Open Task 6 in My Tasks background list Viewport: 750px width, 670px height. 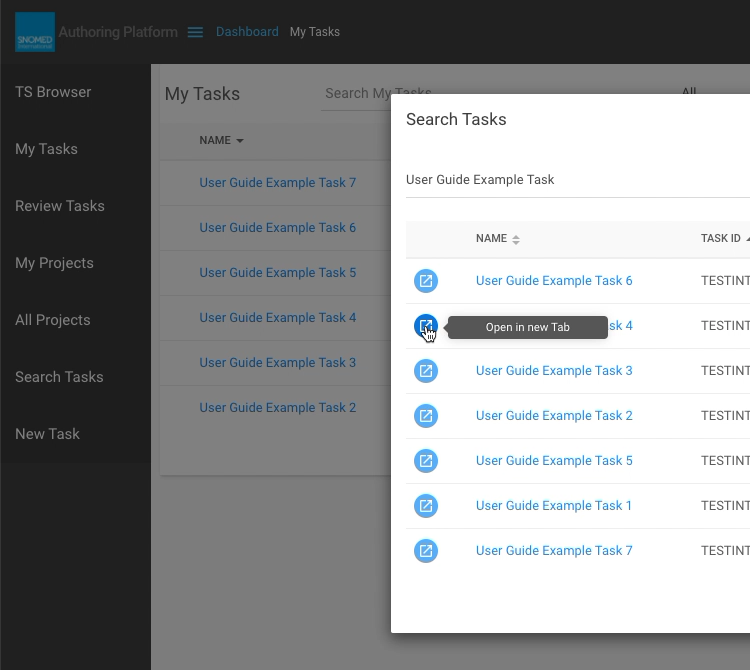tap(277, 228)
